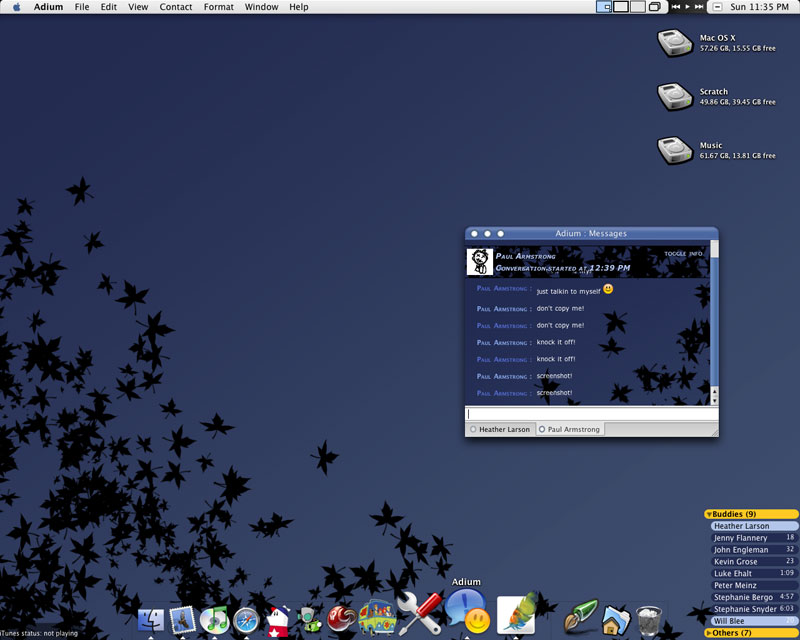Open the Trash in the Dock
Image resolution: width=800 pixels, height=640 pixels.
tap(650, 620)
